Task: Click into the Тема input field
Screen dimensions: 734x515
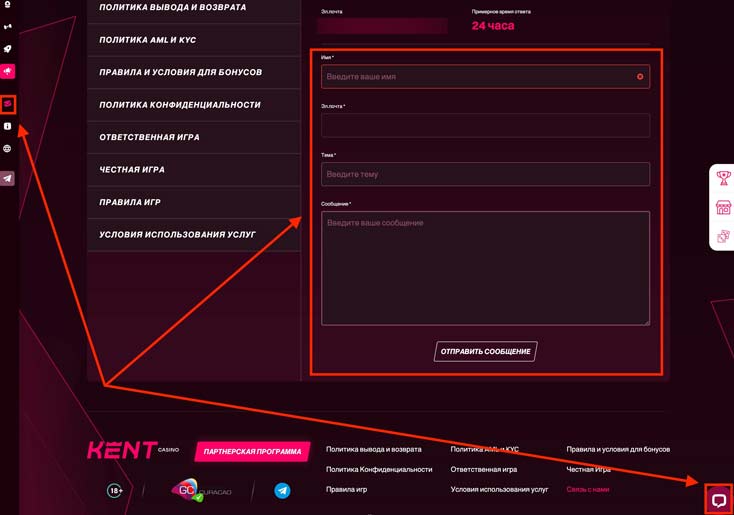Action: tap(485, 174)
